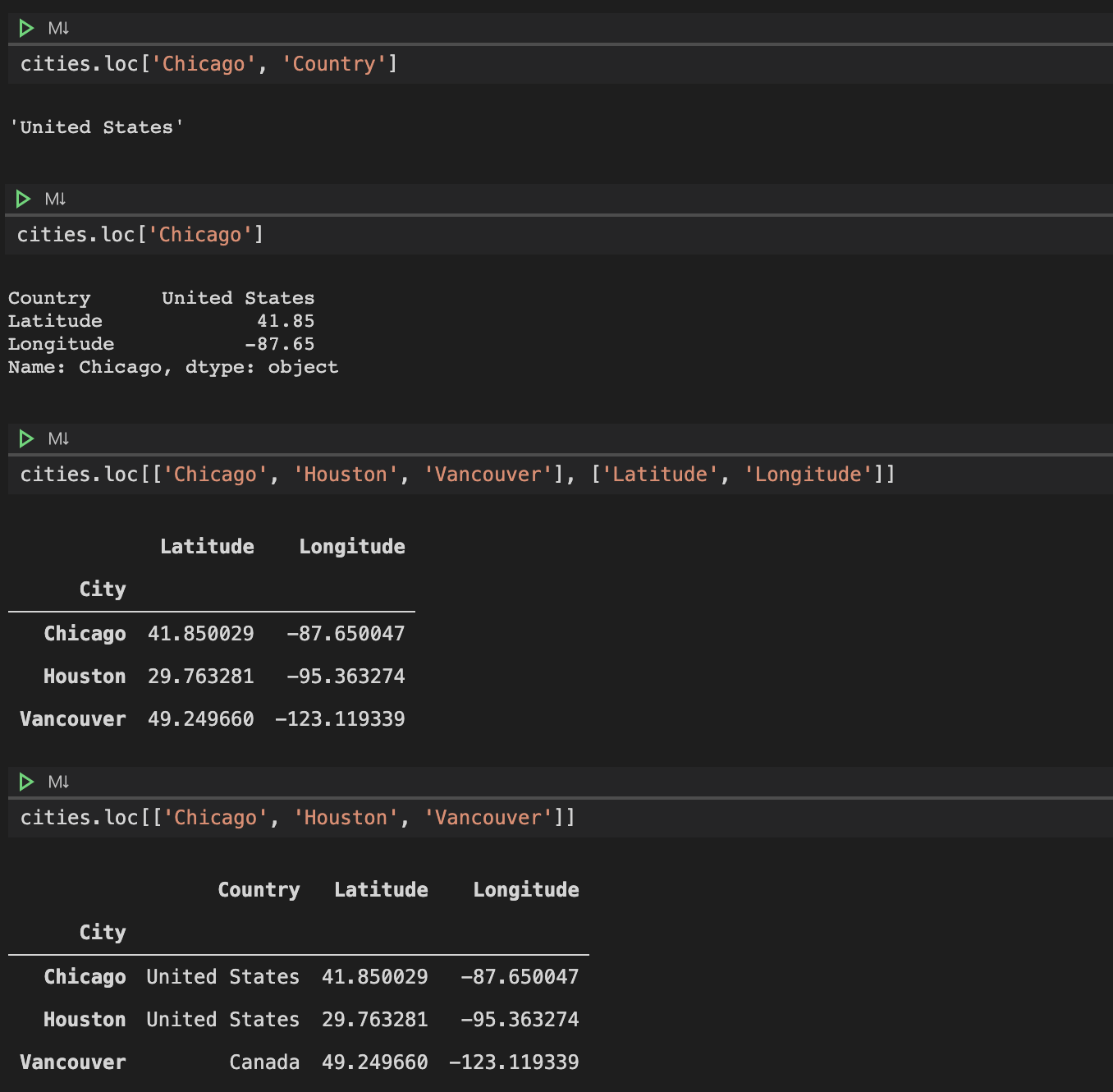
Task: Click inside the cities.loc['Chicago'] code cell
Action: [x=140, y=234]
